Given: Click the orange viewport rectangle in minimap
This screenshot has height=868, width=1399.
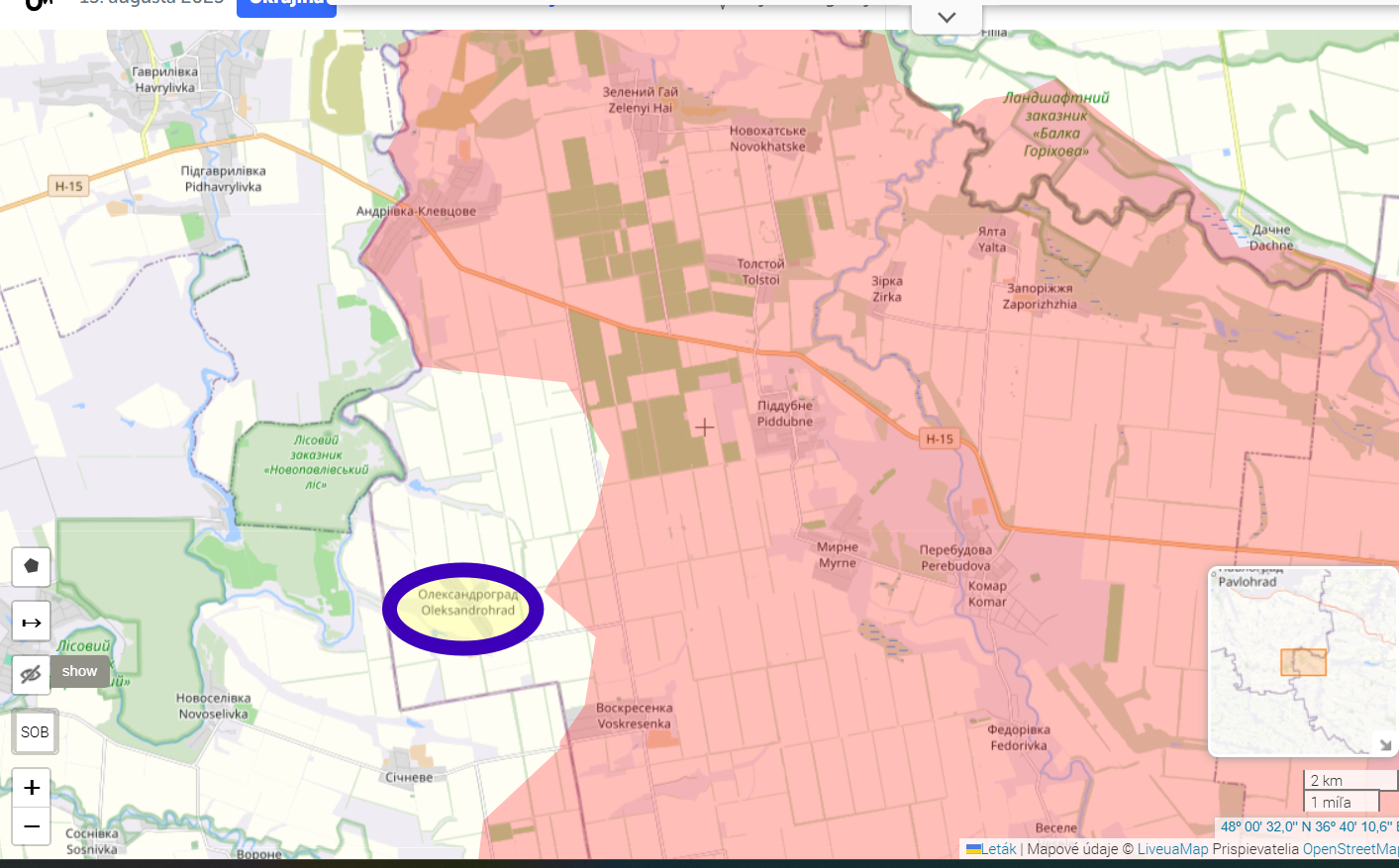Looking at the screenshot, I should [1303, 662].
